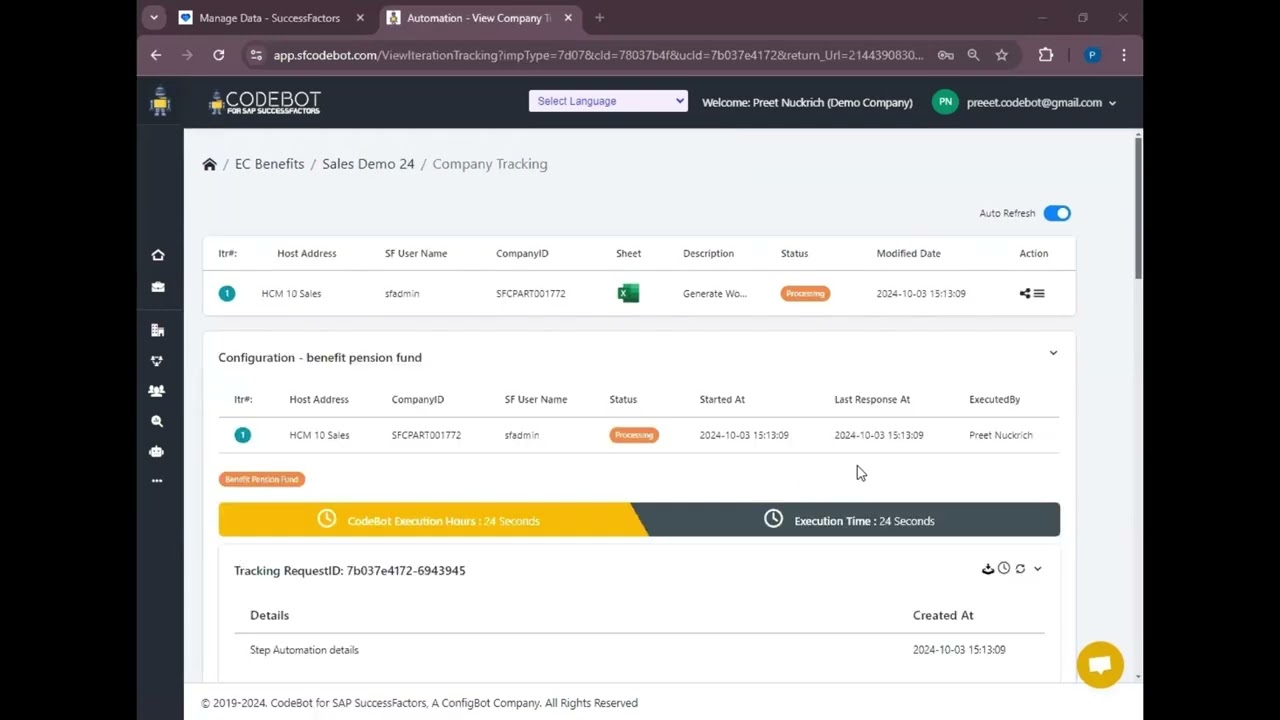
Task: Click the share icon in Action column
Action: pyautogui.click(x=1025, y=293)
